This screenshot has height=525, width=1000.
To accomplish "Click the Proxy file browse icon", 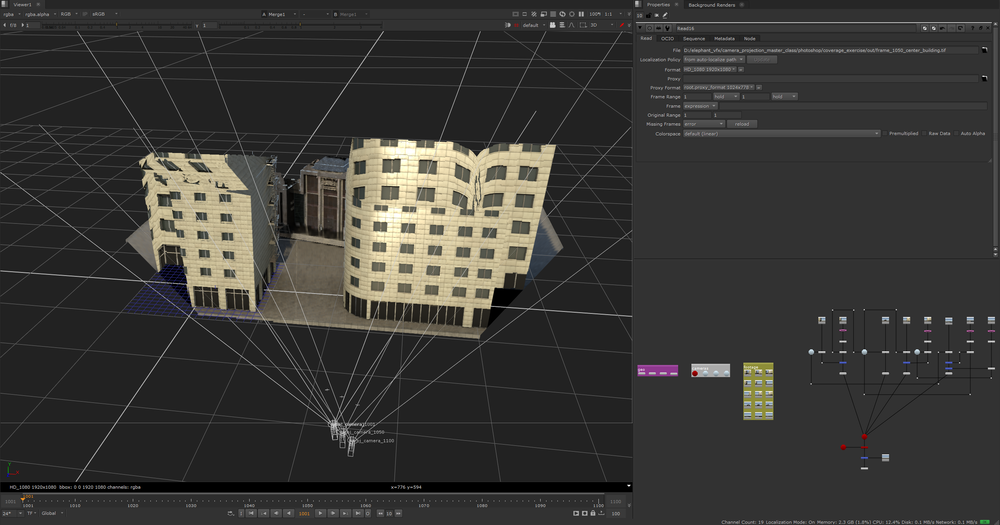I will [985, 78].
